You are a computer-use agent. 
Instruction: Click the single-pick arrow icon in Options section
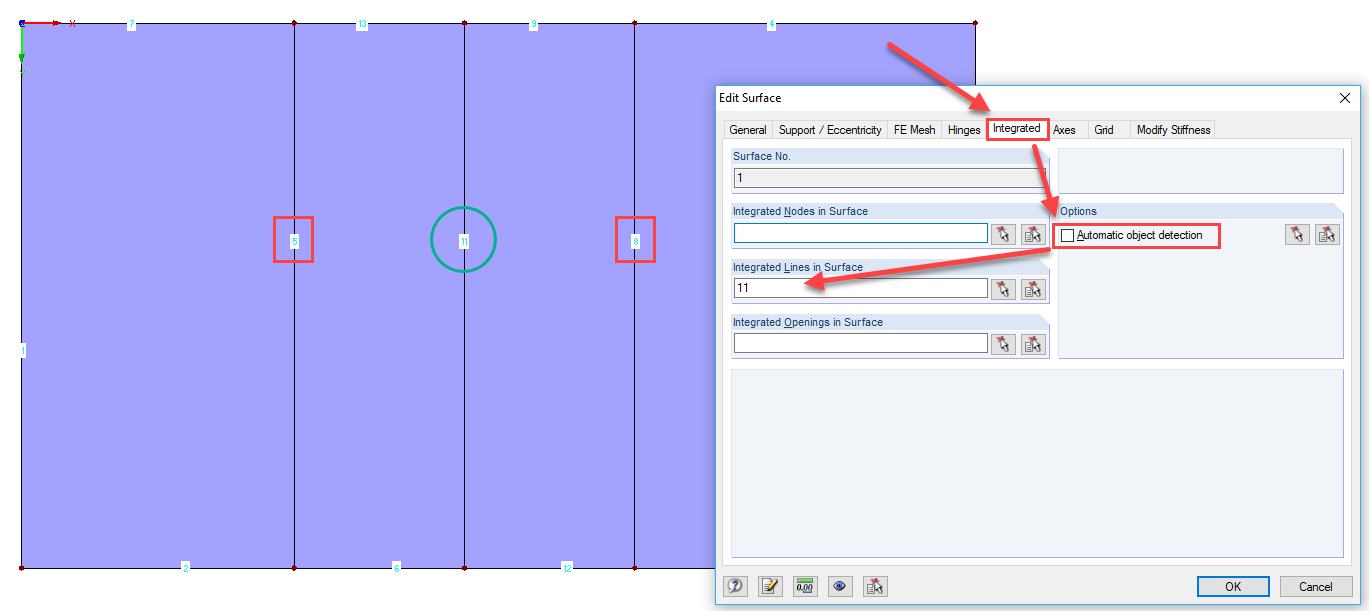click(1296, 234)
